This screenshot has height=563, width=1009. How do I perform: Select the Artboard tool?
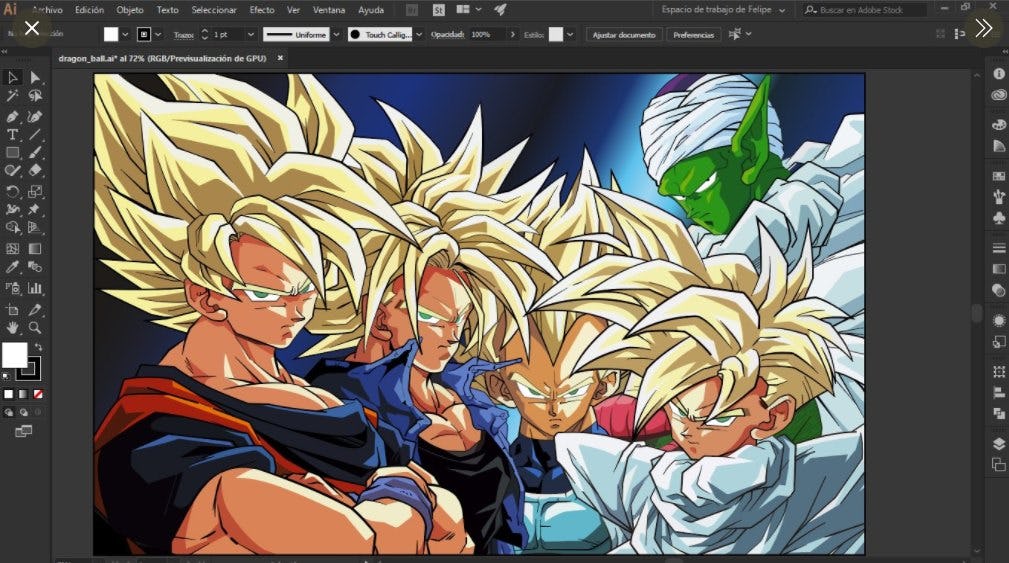(12, 309)
